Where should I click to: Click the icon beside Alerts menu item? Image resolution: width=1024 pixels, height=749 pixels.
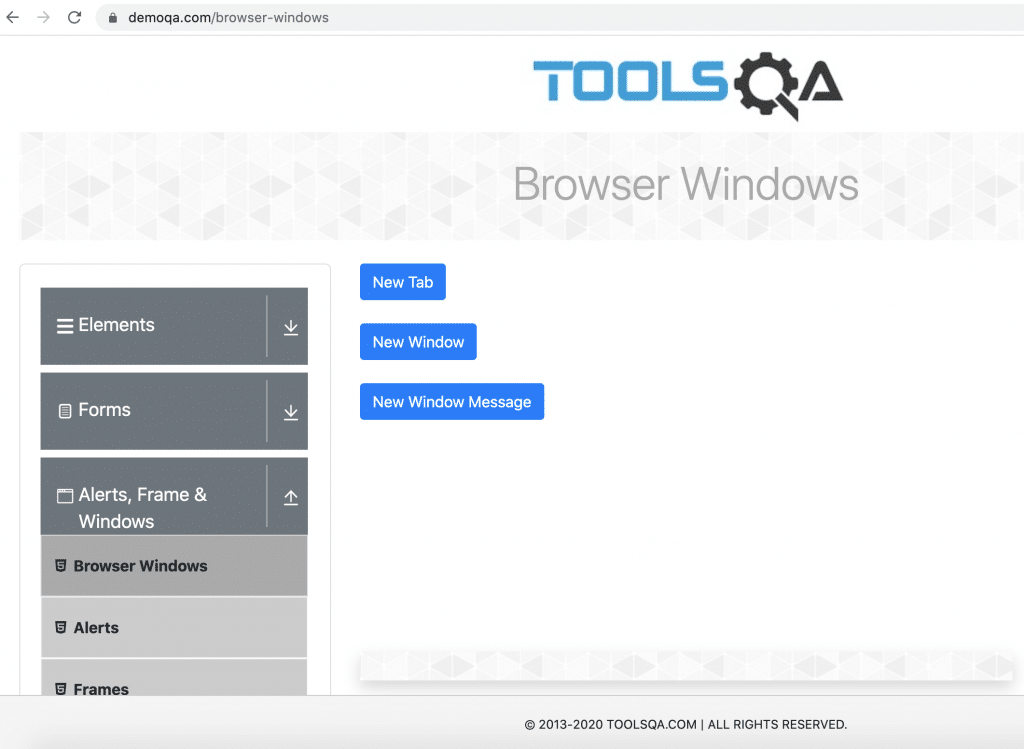pos(62,627)
